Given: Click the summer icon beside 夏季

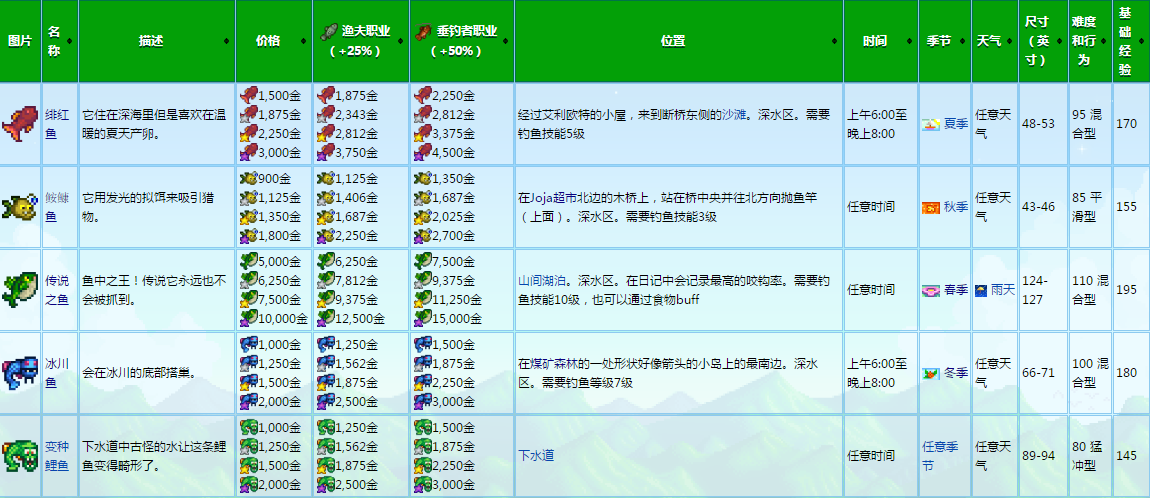Looking at the screenshot, I should click(x=931, y=124).
